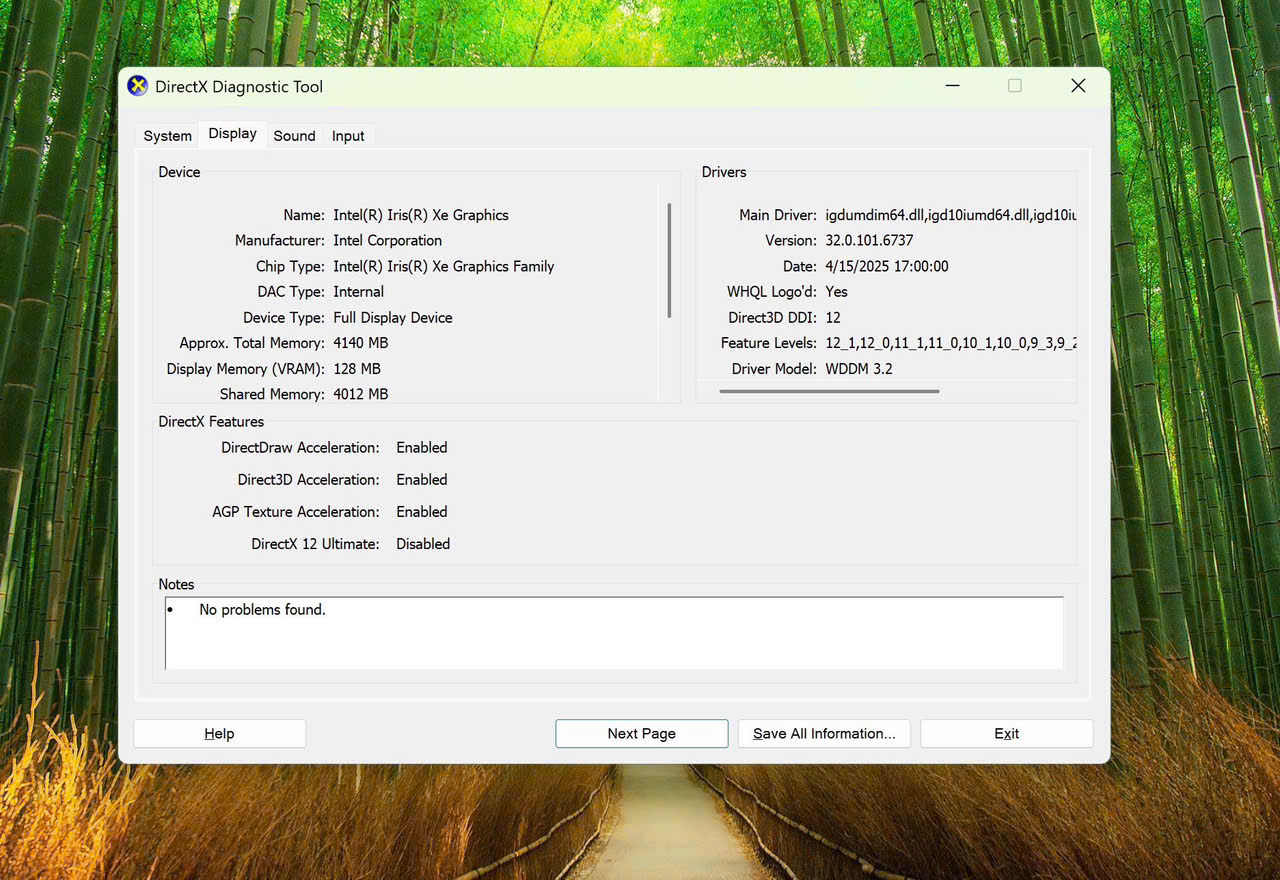This screenshot has width=1280, height=880.
Task: Click Save All Information button
Action: [824, 733]
